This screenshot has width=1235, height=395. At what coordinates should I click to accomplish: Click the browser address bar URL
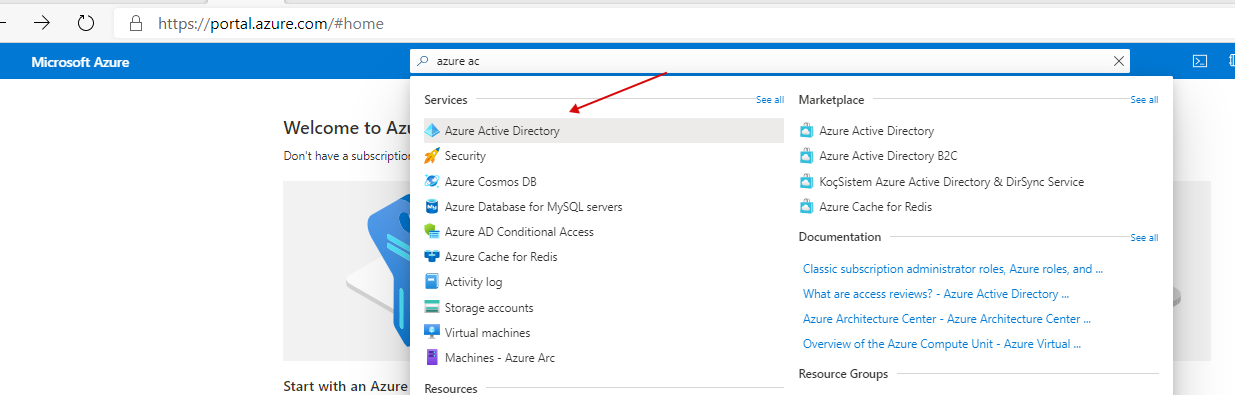(270, 23)
